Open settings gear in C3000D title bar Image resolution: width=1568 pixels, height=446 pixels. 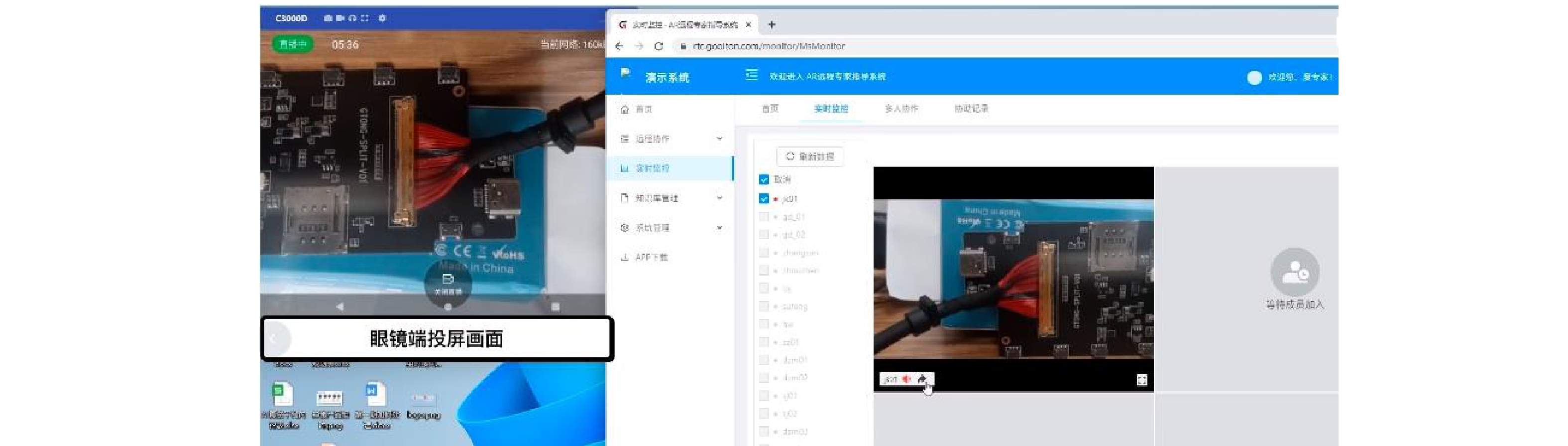382,18
